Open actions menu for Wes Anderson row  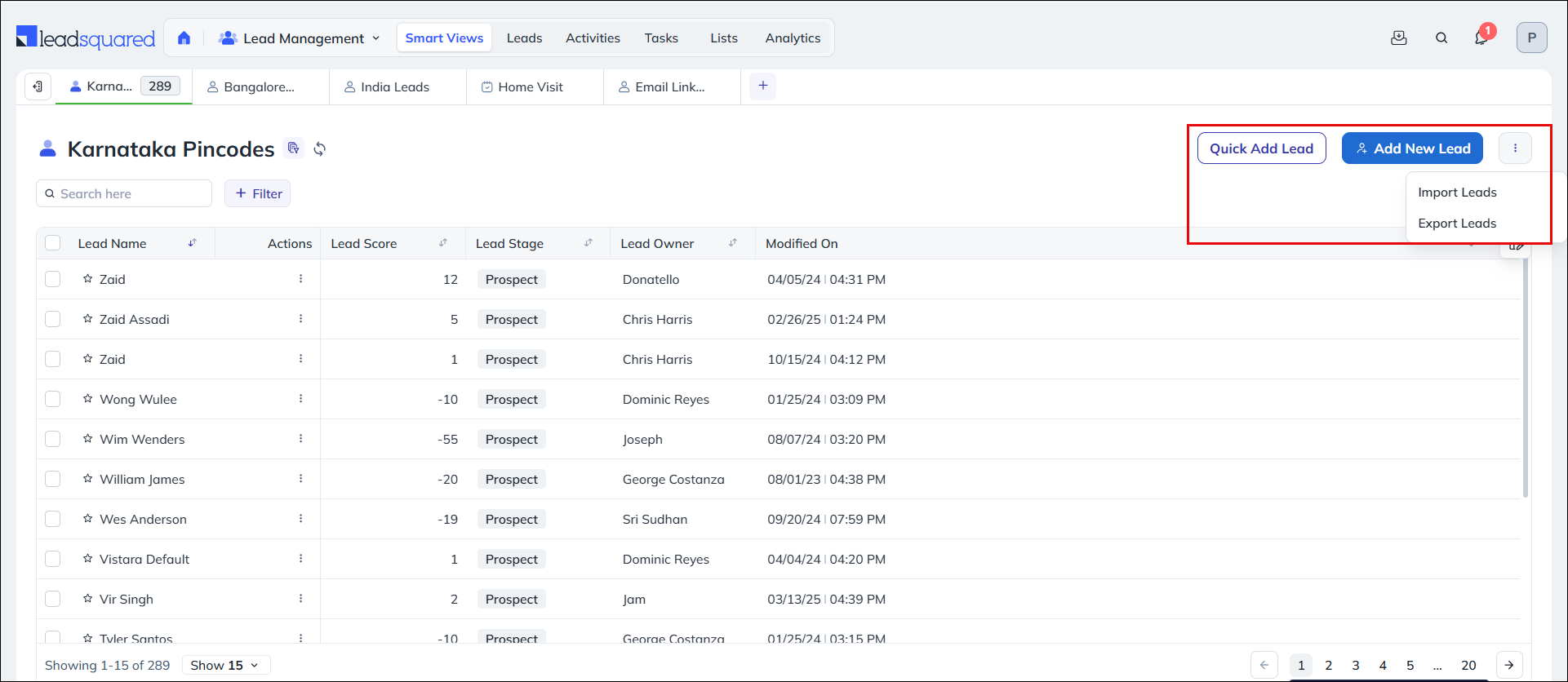coord(301,519)
